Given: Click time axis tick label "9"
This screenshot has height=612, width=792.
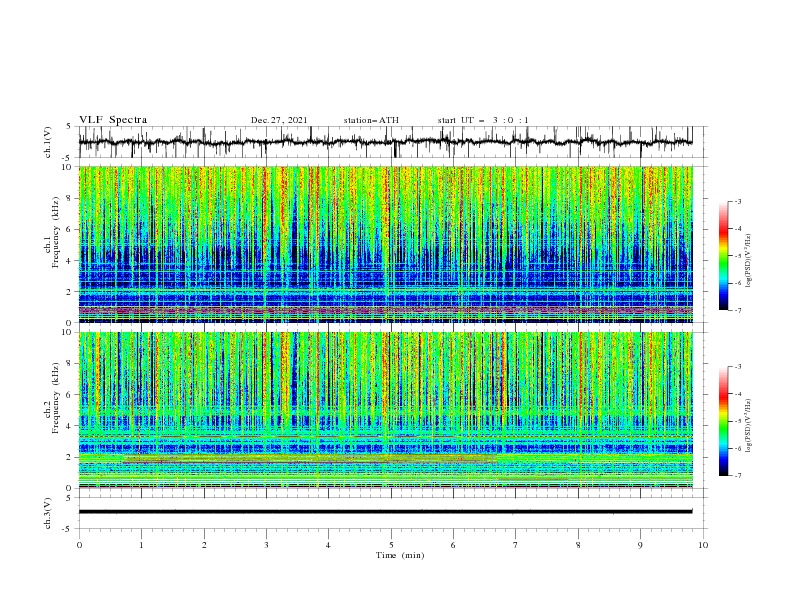Looking at the screenshot, I should pos(640,545).
